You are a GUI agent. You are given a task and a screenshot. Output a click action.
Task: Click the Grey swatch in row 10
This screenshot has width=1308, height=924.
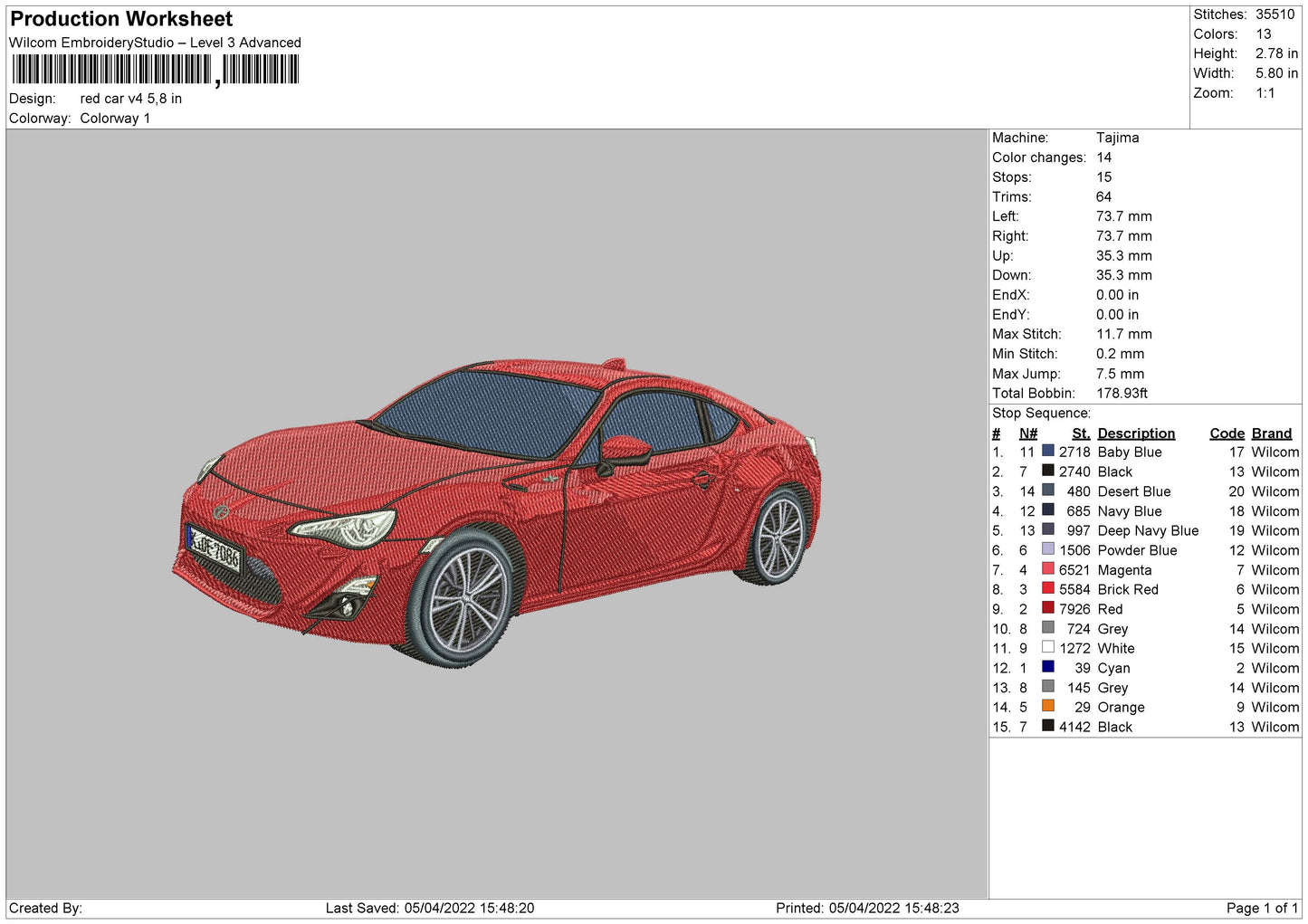click(x=1048, y=628)
